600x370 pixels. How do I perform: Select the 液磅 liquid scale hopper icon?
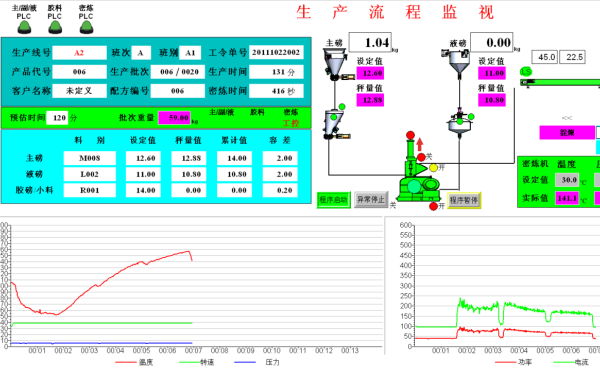(x=458, y=62)
